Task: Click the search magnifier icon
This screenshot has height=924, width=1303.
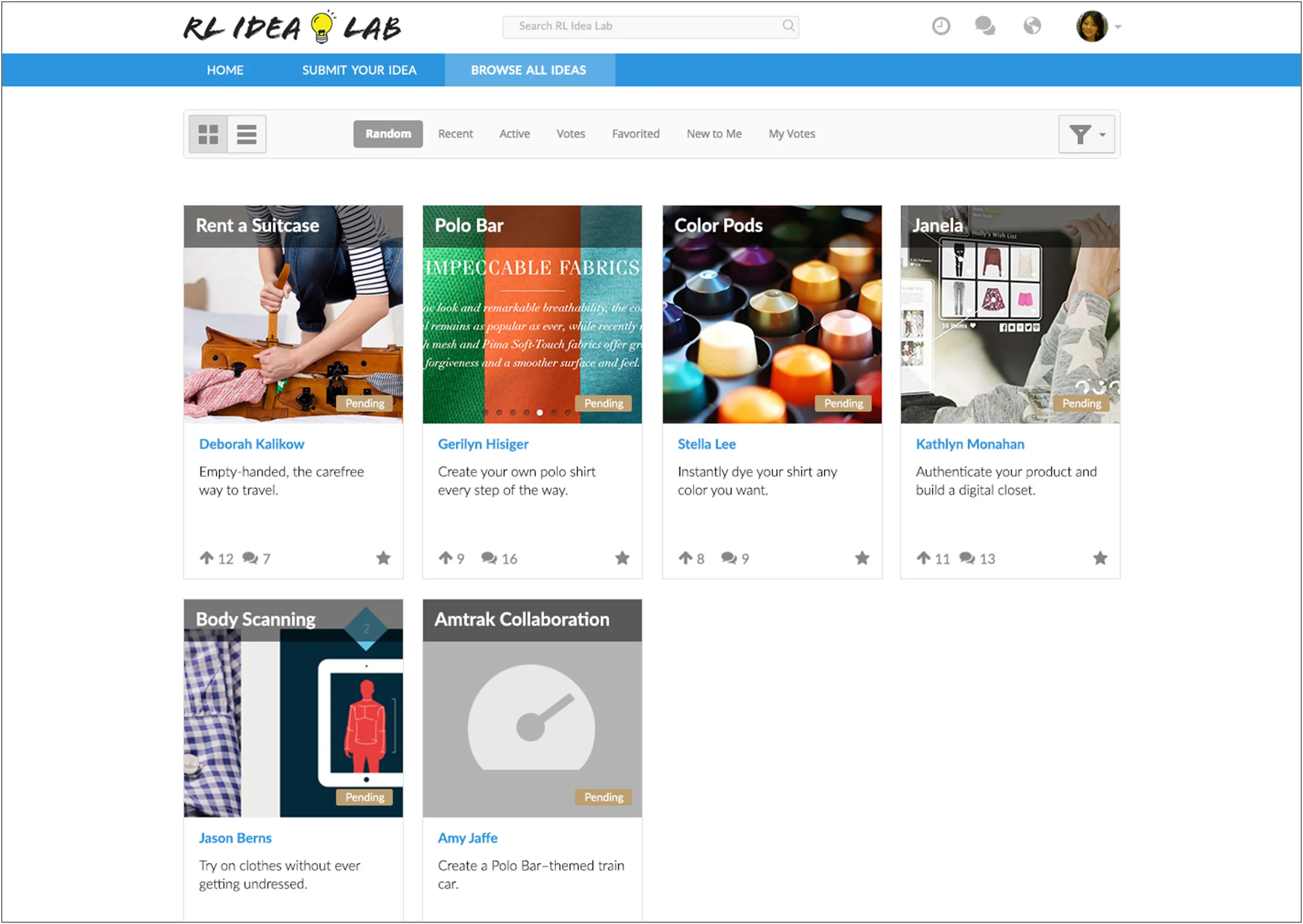Action: pos(788,26)
